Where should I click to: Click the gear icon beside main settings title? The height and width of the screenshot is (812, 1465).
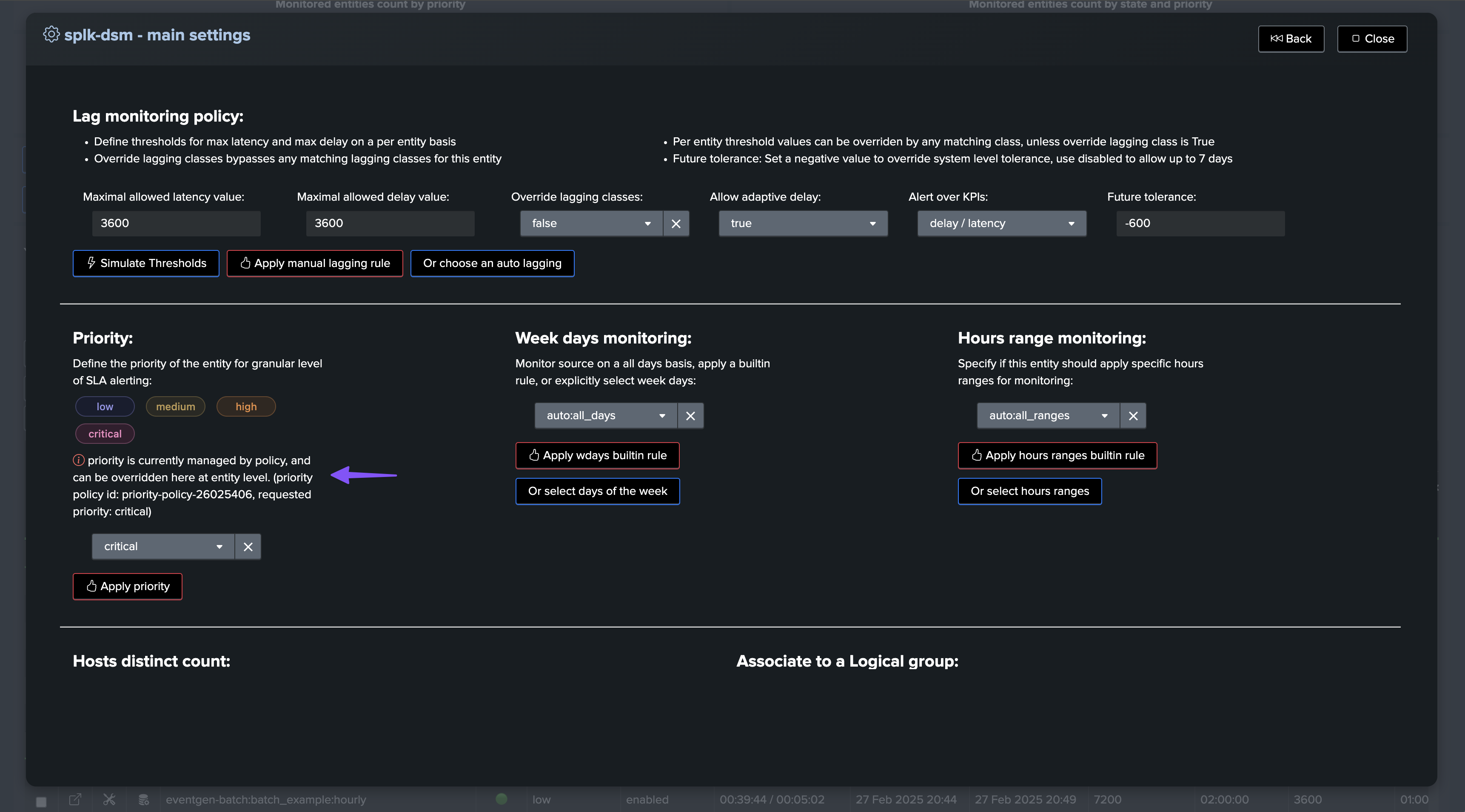pyautogui.click(x=51, y=35)
